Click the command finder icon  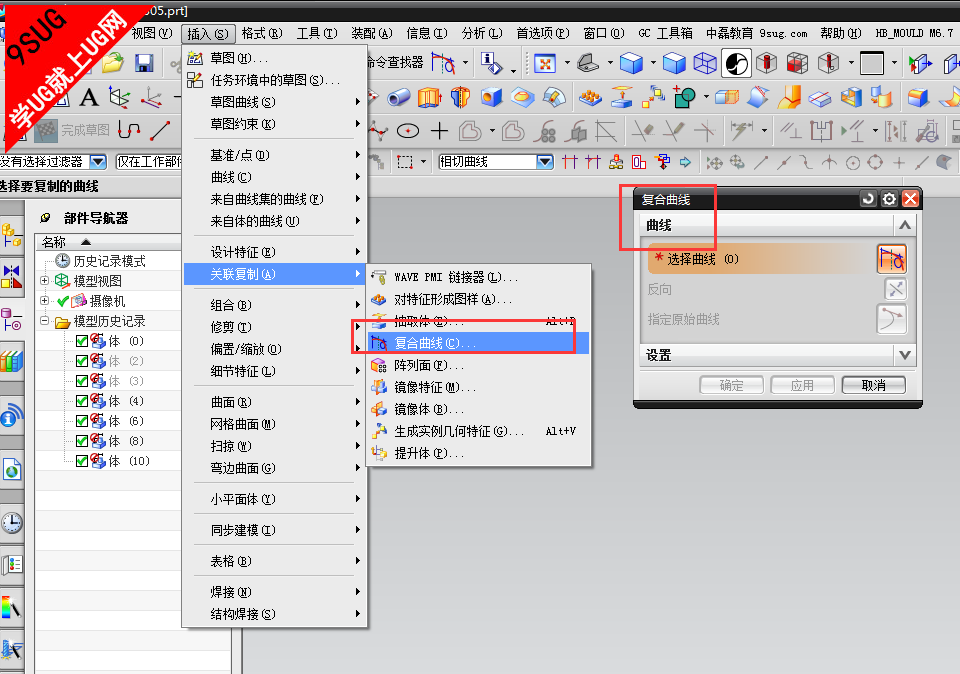click(x=443, y=62)
